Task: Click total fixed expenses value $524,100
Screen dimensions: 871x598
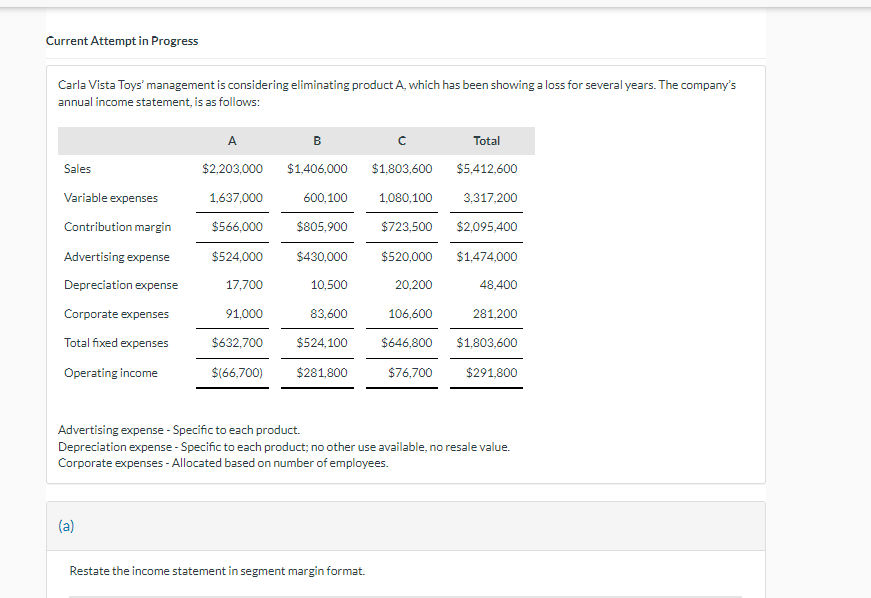Action: coord(322,343)
